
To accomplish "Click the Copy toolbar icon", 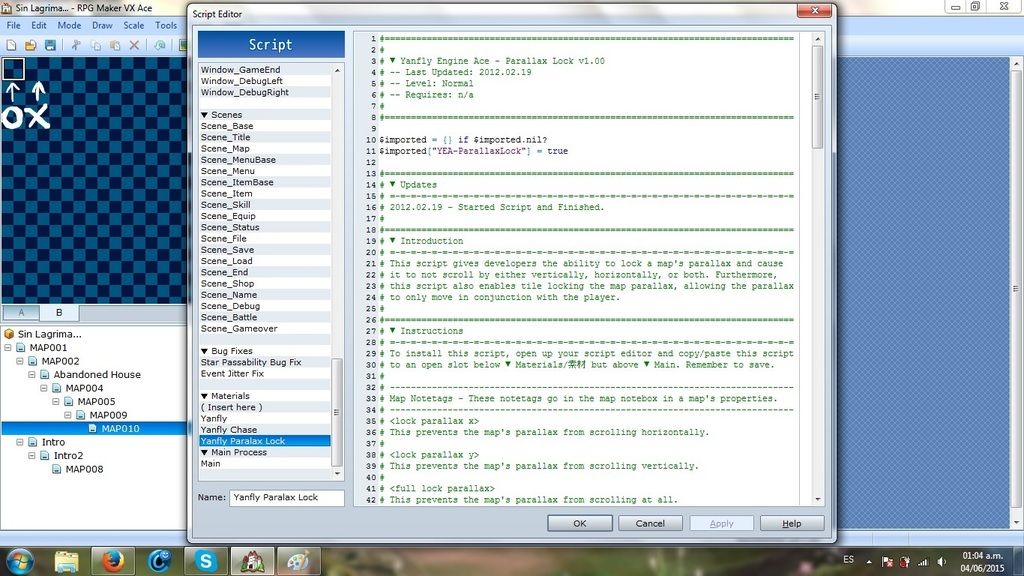I will click(96, 45).
